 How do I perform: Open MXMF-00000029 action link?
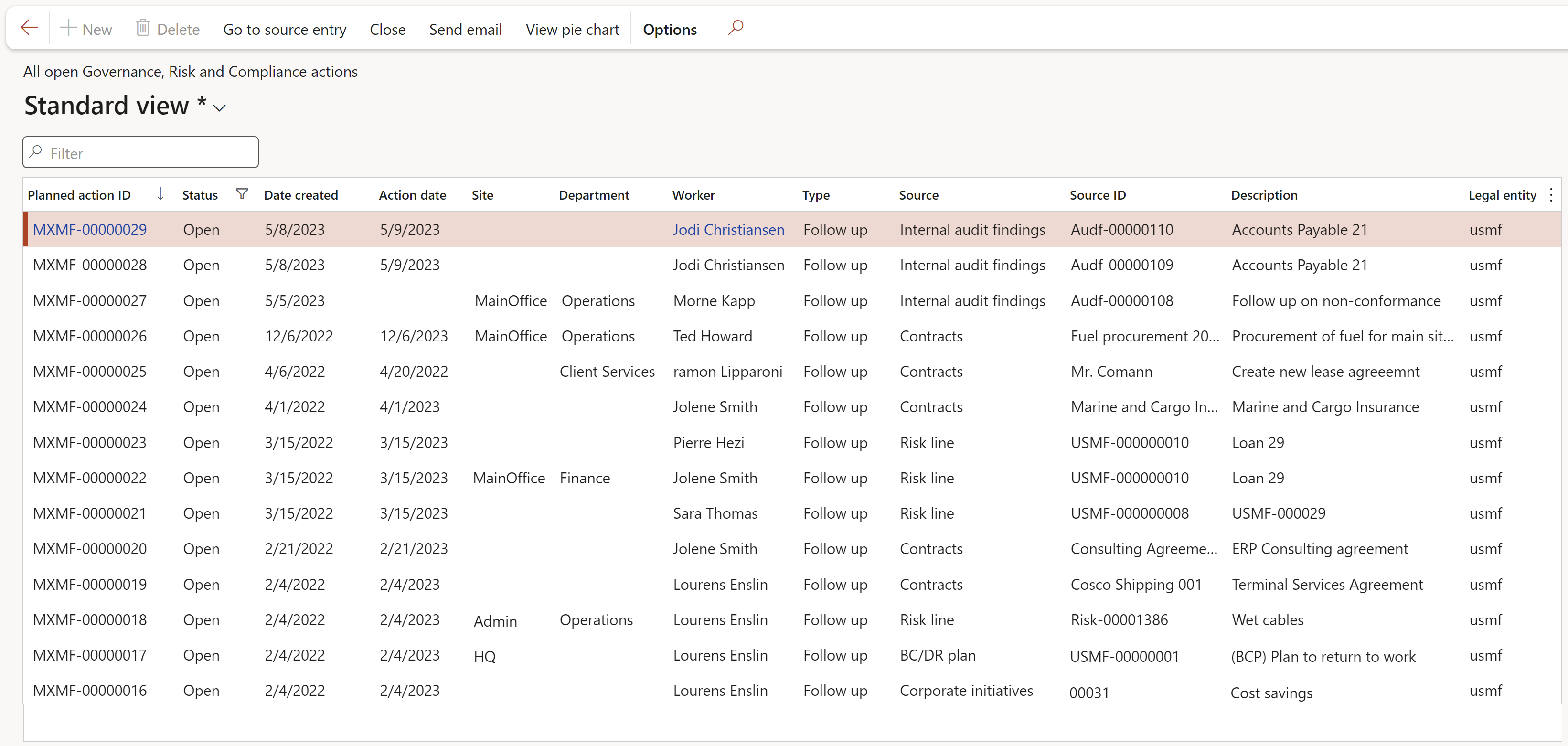[x=90, y=229]
